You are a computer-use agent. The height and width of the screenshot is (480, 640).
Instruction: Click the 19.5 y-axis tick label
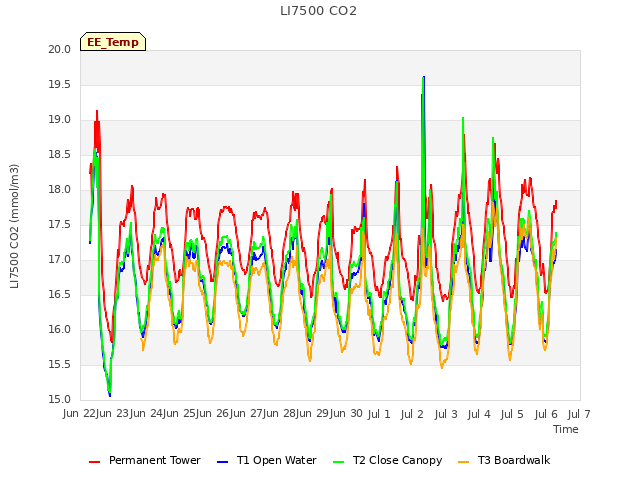[x=60, y=84]
